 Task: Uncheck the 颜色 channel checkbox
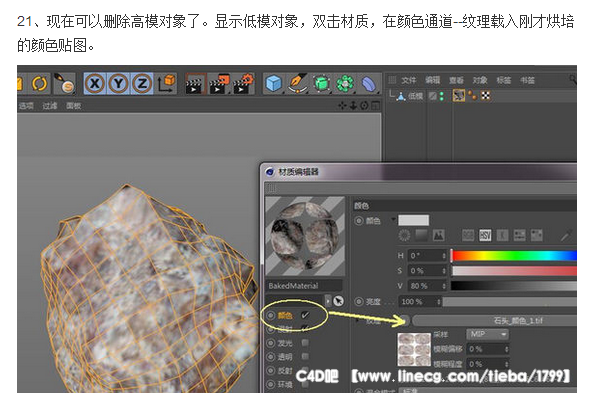coord(305,315)
